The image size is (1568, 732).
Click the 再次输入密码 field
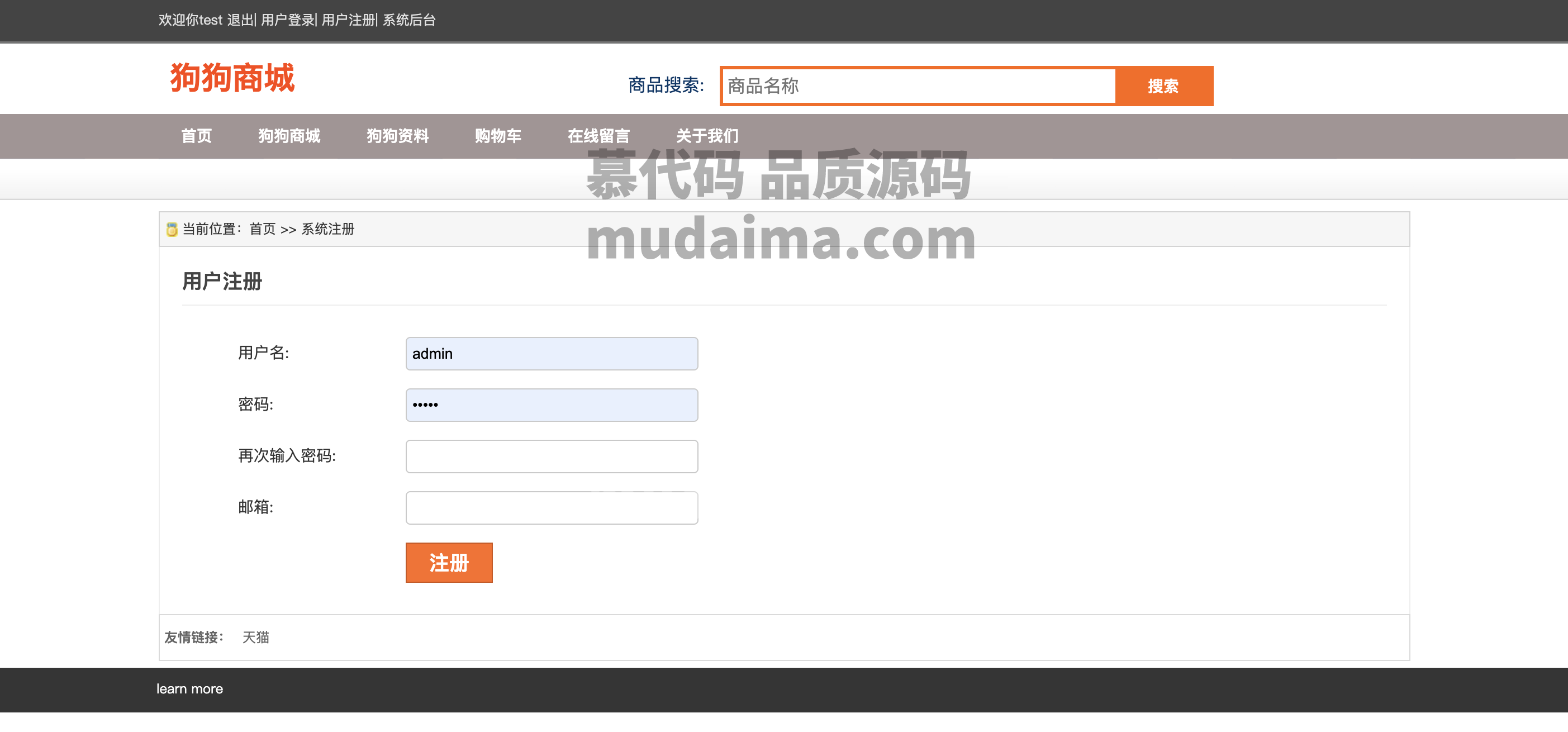tap(552, 457)
